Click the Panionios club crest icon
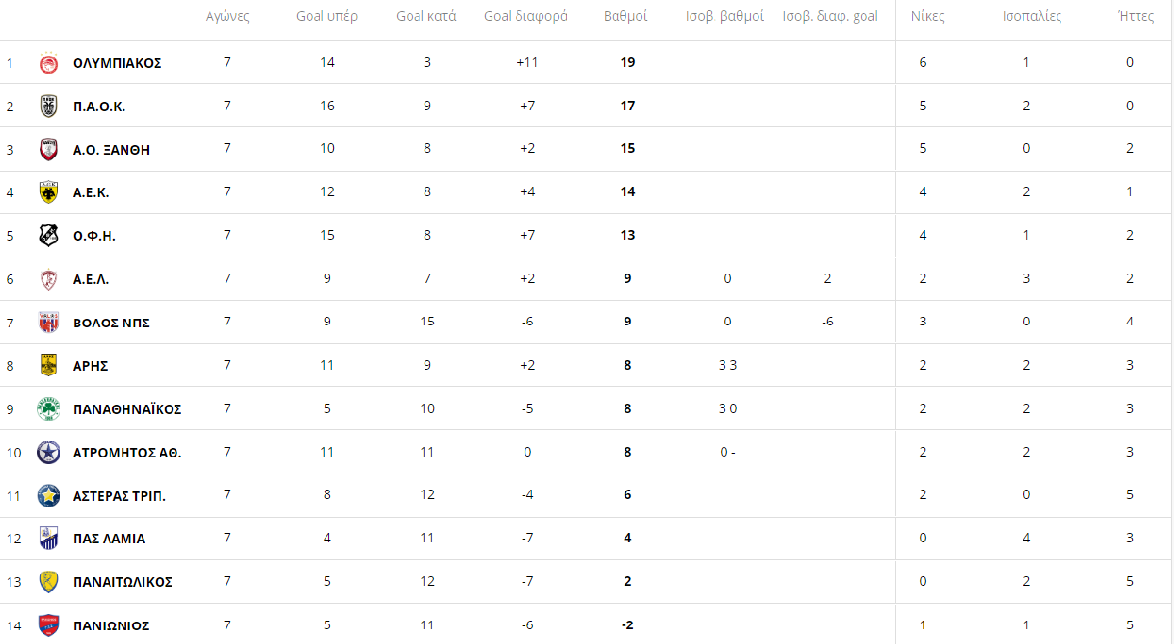1174x644 pixels. [x=48, y=625]
